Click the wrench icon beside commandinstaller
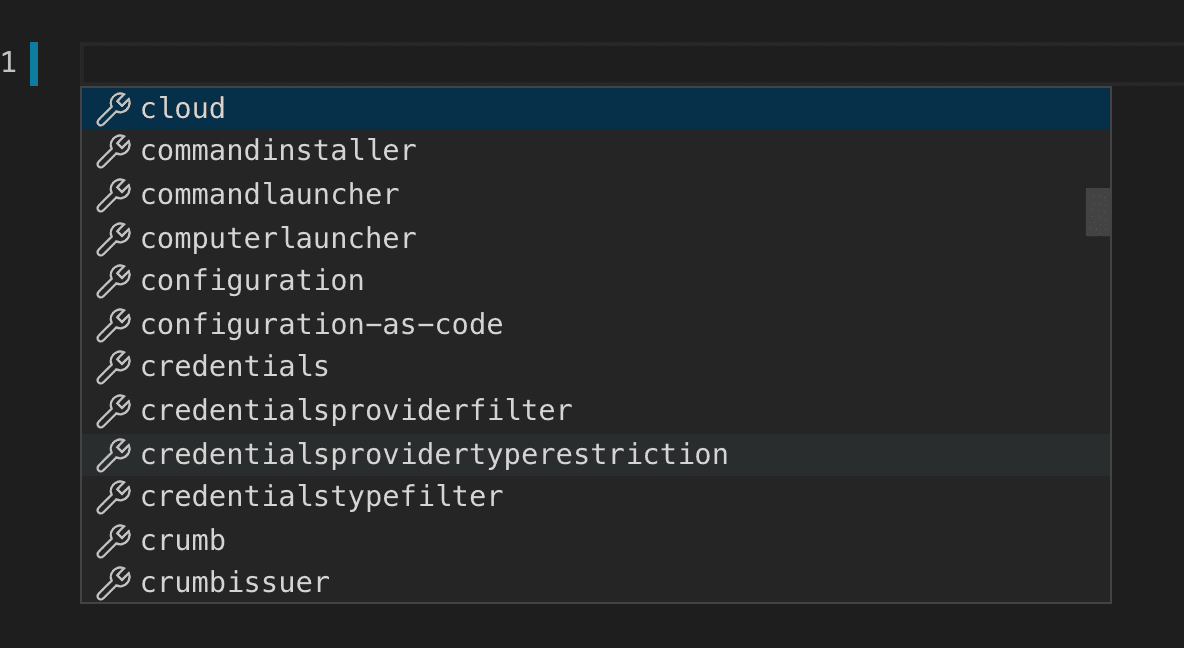 coord(112,150)
